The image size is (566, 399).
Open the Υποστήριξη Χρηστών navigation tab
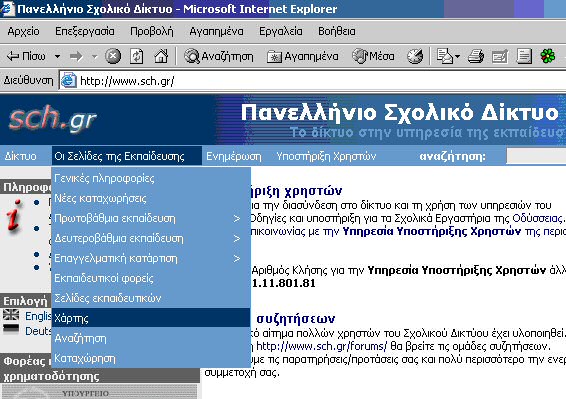326,156
